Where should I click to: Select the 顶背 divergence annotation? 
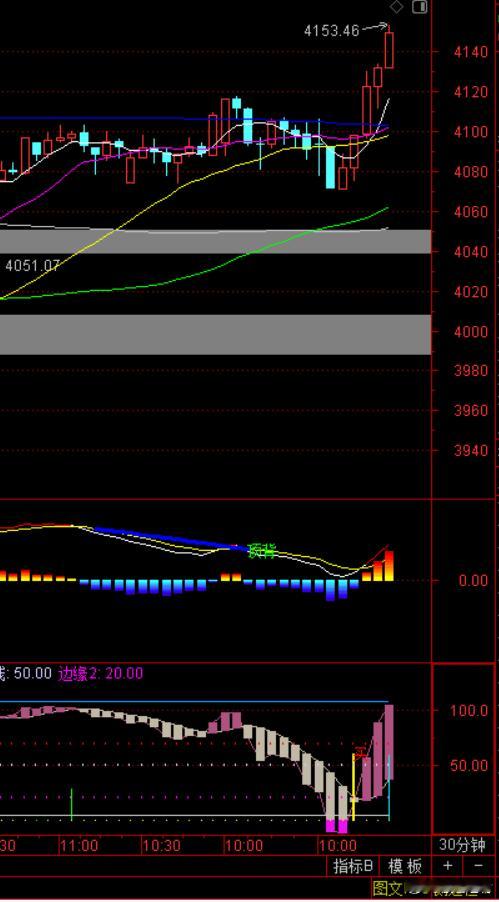pyautogui.click(x=261, y=551)
